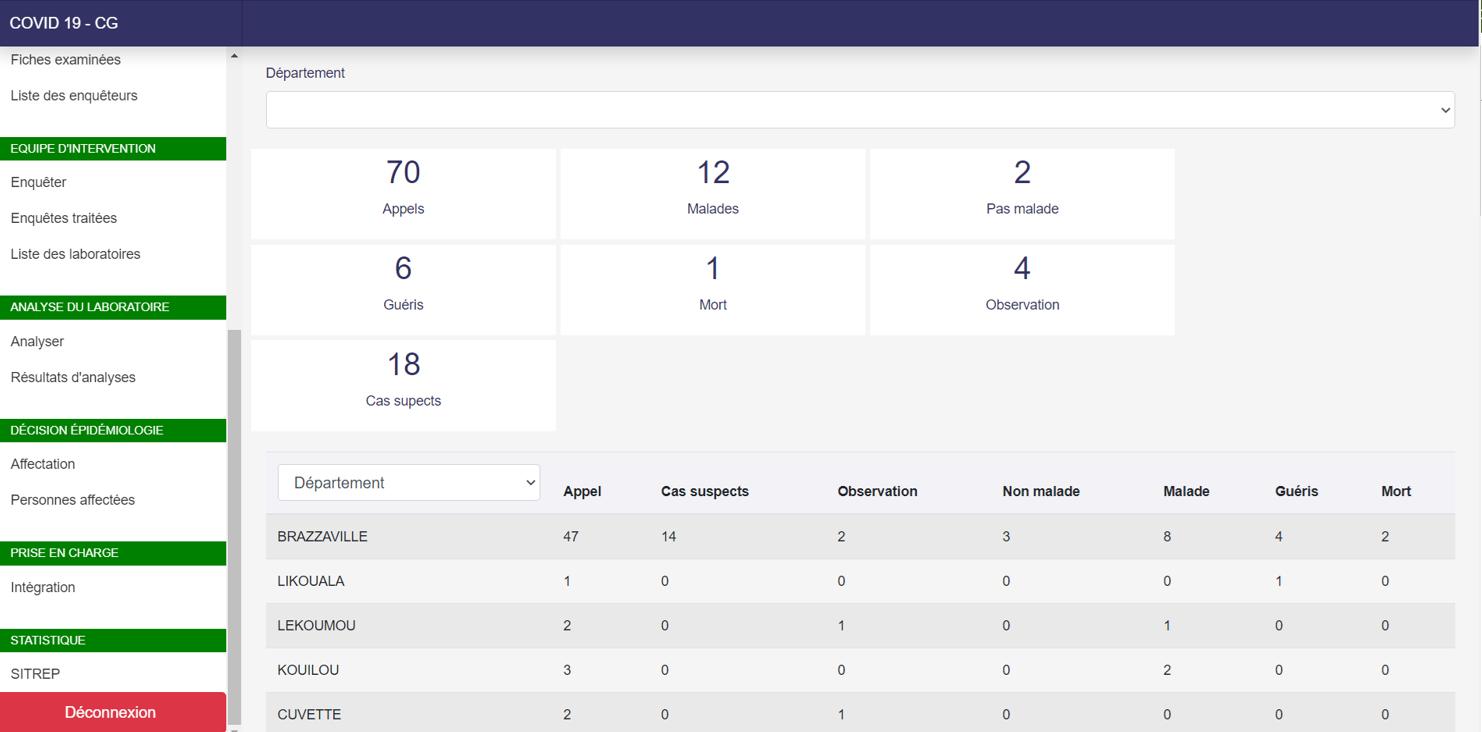Open Enquêtes traitées page
Screen dimensions: 1482x732
[63, 218]
